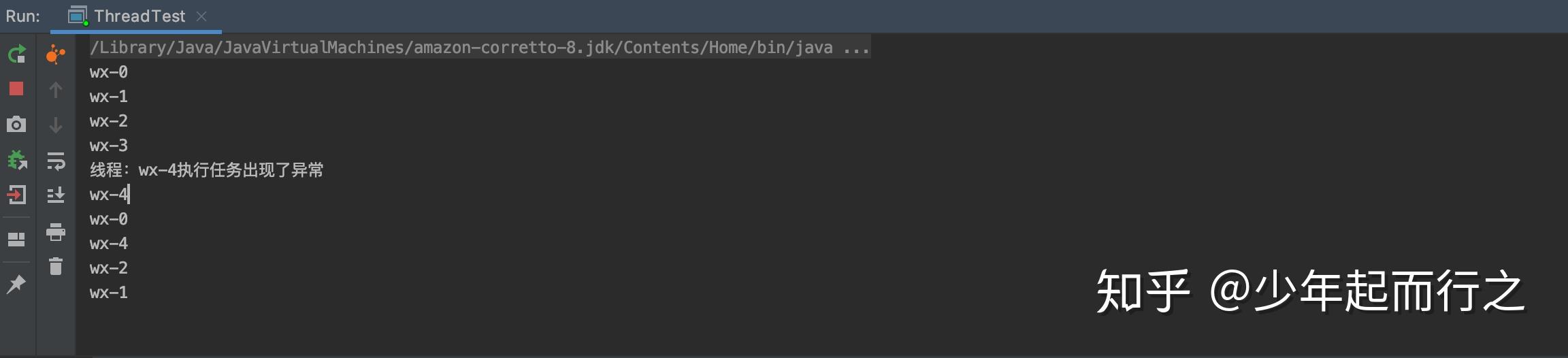Expand the folded java command line
The image size is (1568, 358).
855,48
